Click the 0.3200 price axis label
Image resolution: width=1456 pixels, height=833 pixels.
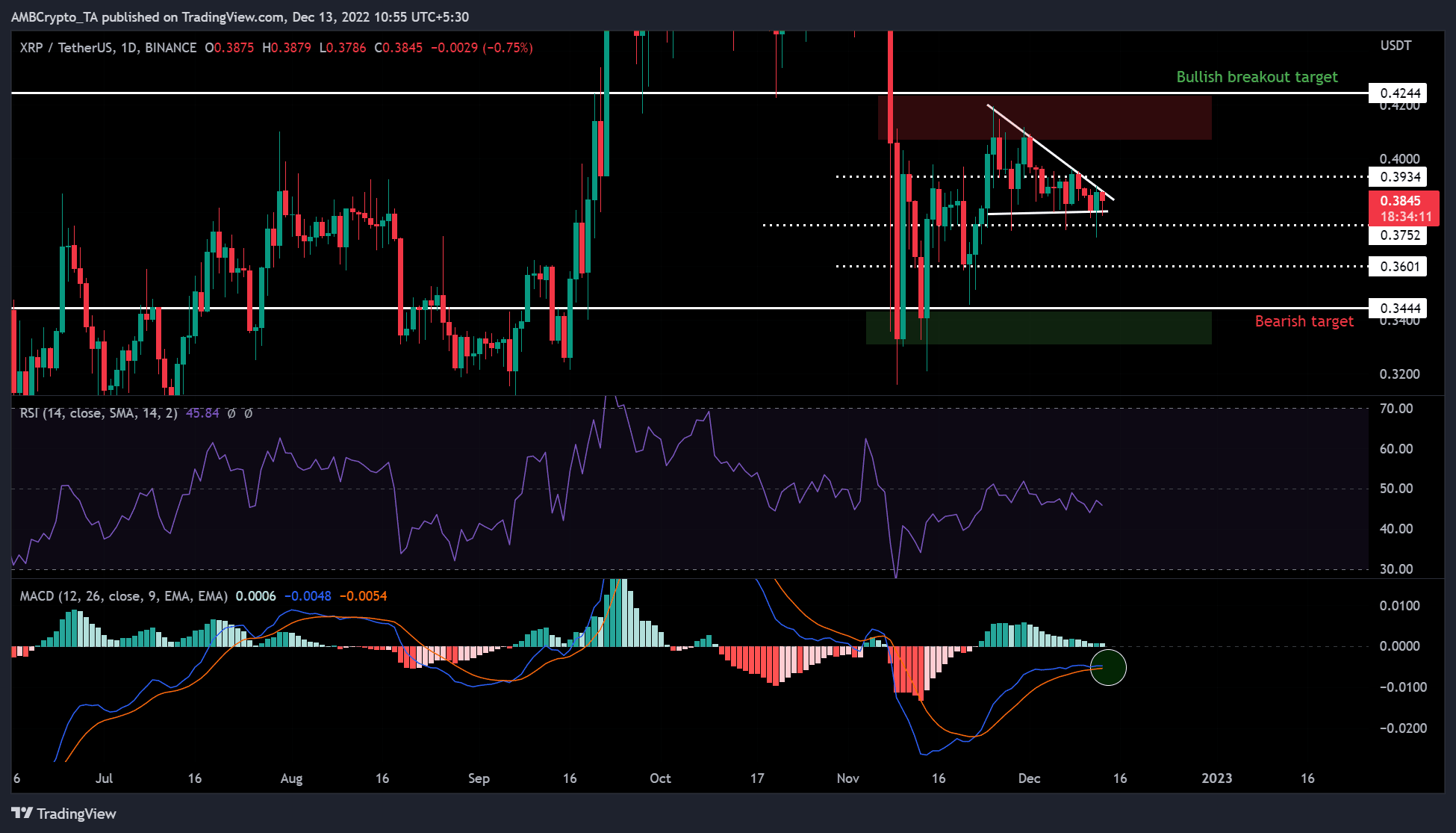[x=1399, y=374]
